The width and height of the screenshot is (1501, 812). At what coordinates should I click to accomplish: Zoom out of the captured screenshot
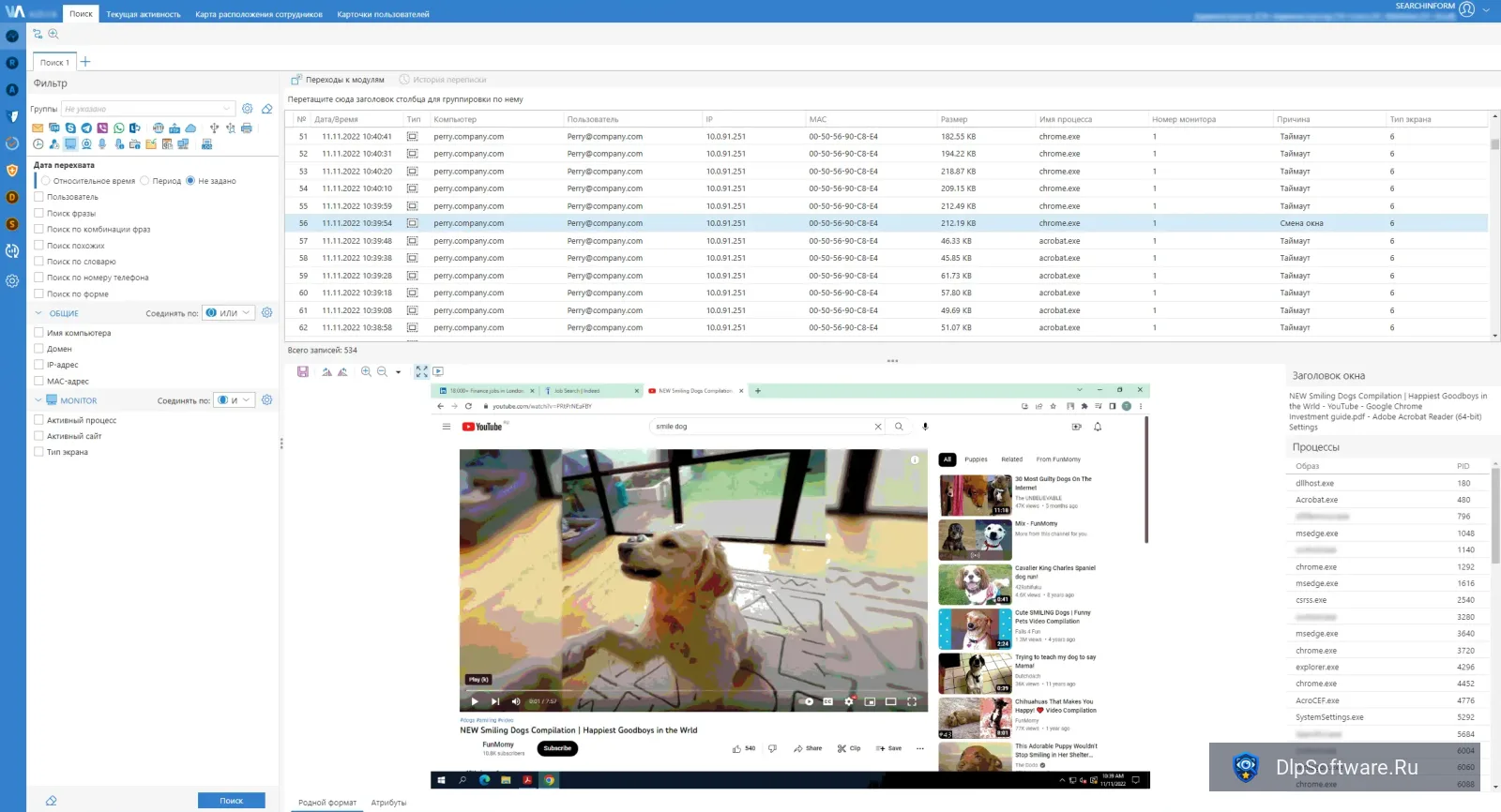(382, 372)
